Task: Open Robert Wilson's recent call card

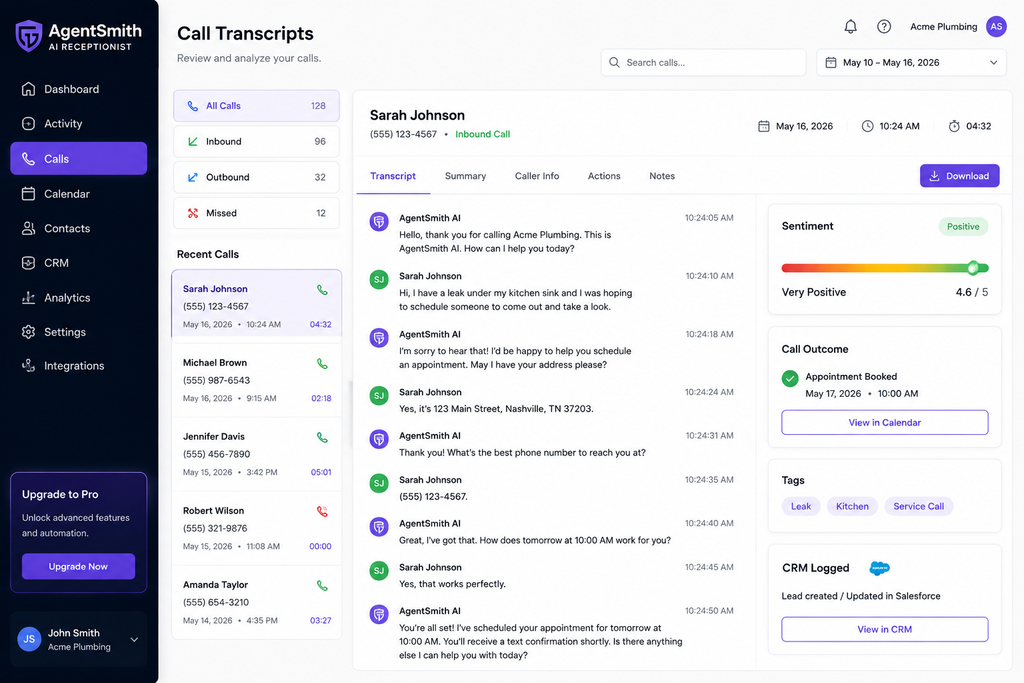Action: click(x=256, y=528)
